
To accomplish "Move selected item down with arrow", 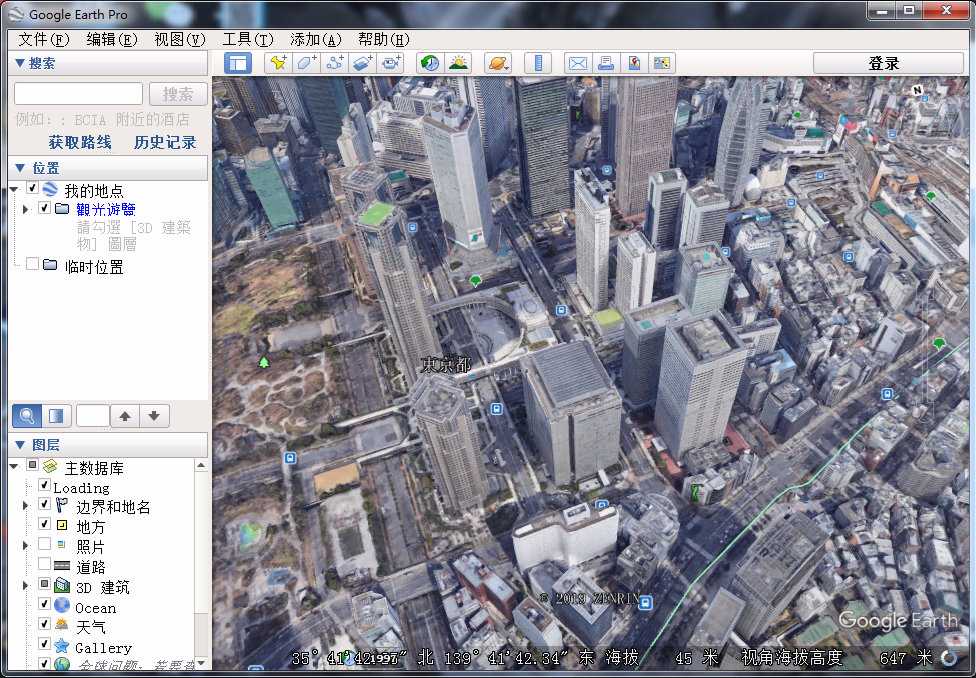I will (155, 416).
